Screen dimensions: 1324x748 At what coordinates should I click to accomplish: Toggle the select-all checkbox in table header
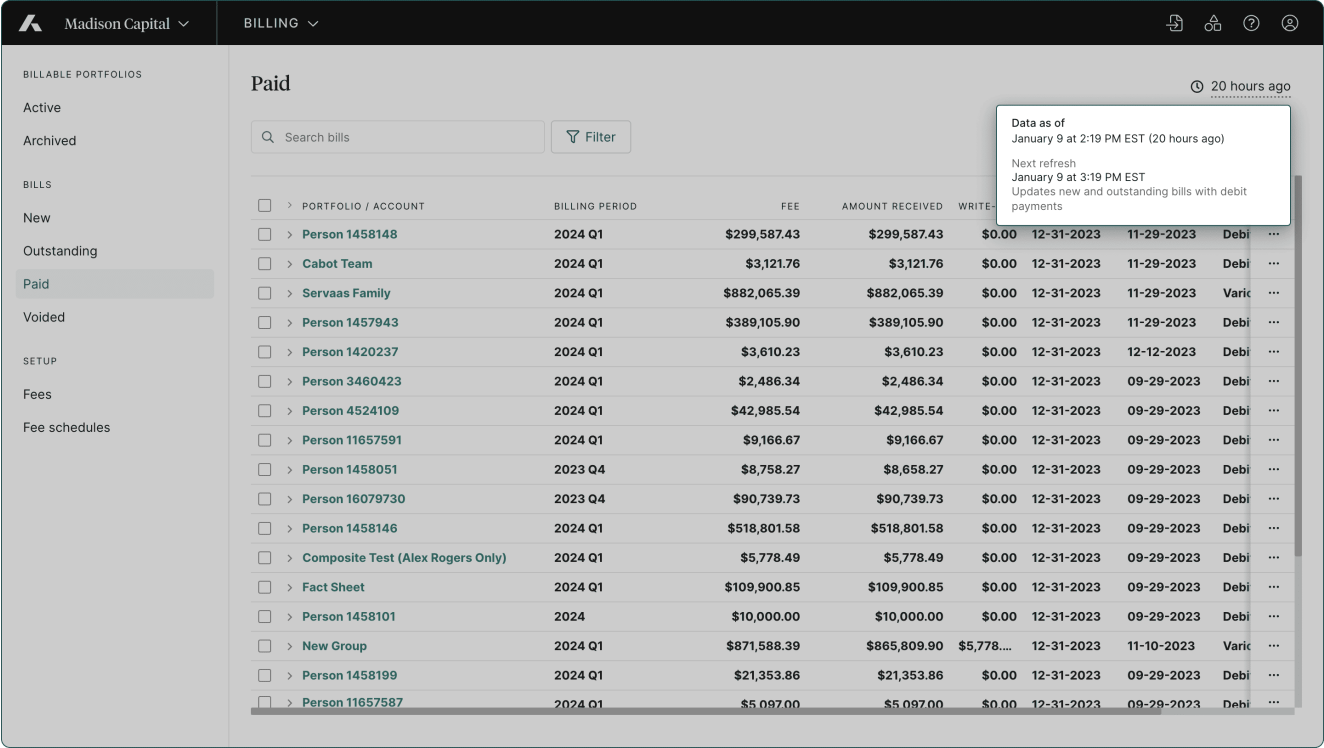point(265,206)
